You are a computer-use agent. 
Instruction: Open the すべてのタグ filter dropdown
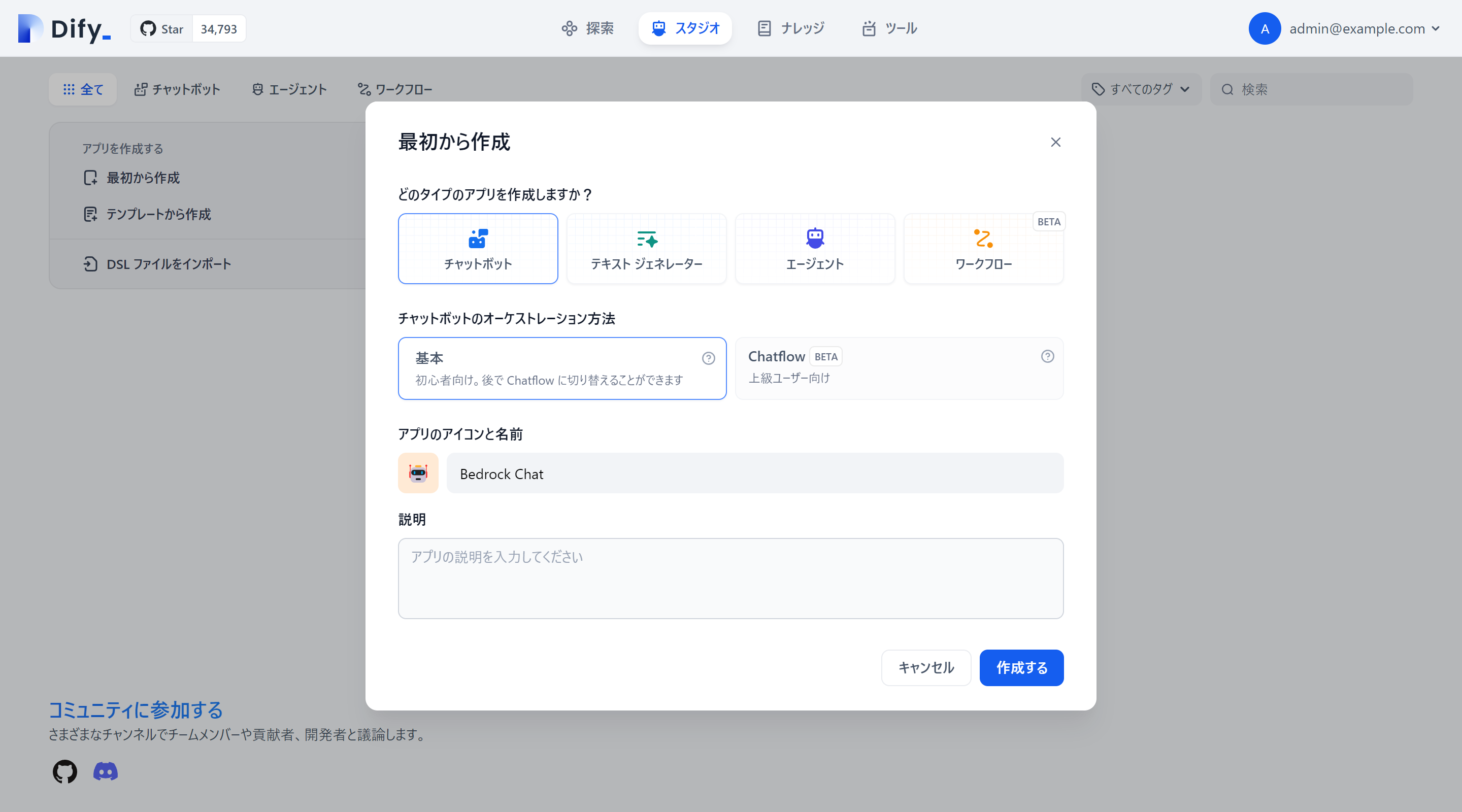(x=1140, y=89)
